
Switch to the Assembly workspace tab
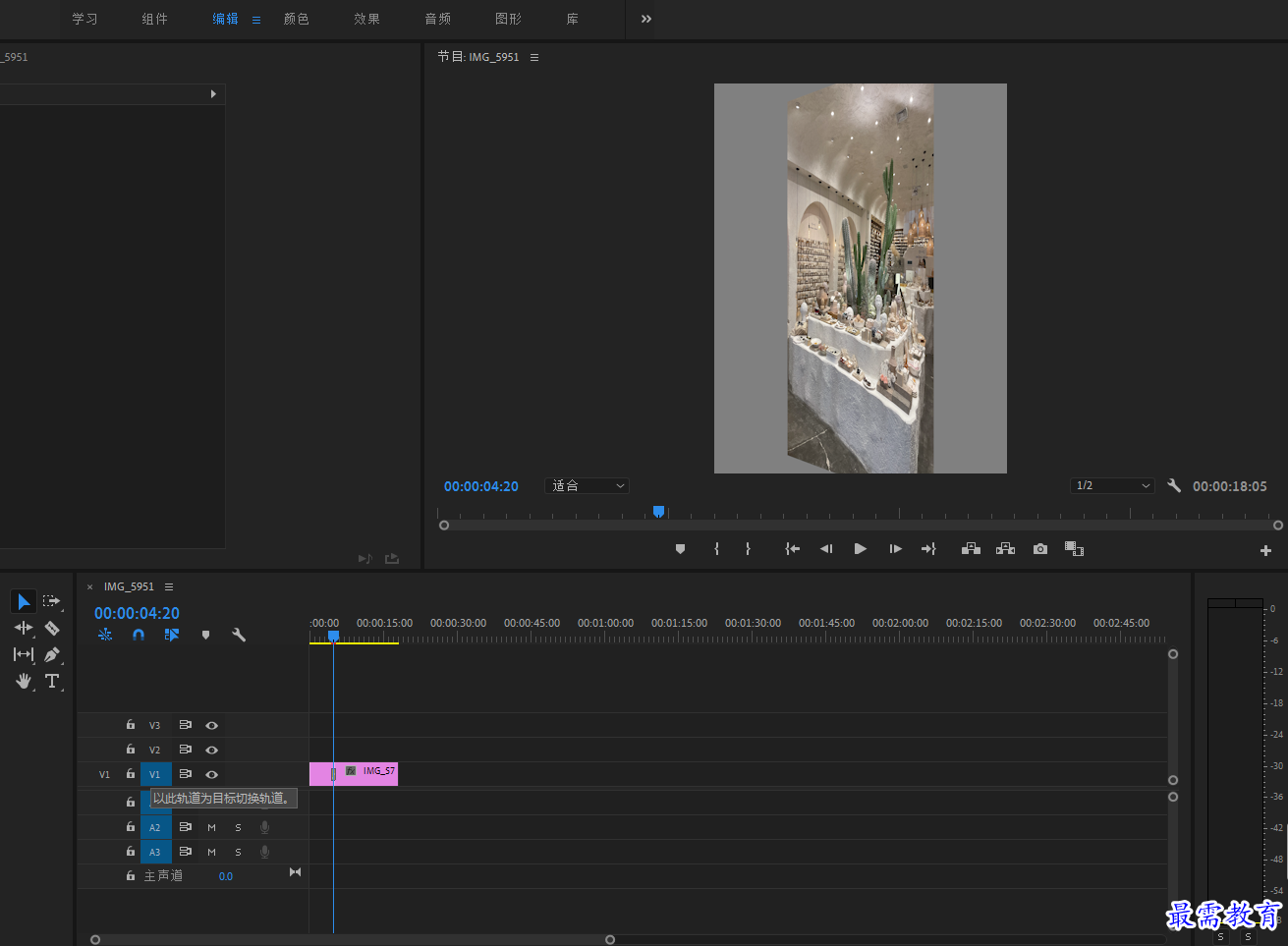(154, 19)
